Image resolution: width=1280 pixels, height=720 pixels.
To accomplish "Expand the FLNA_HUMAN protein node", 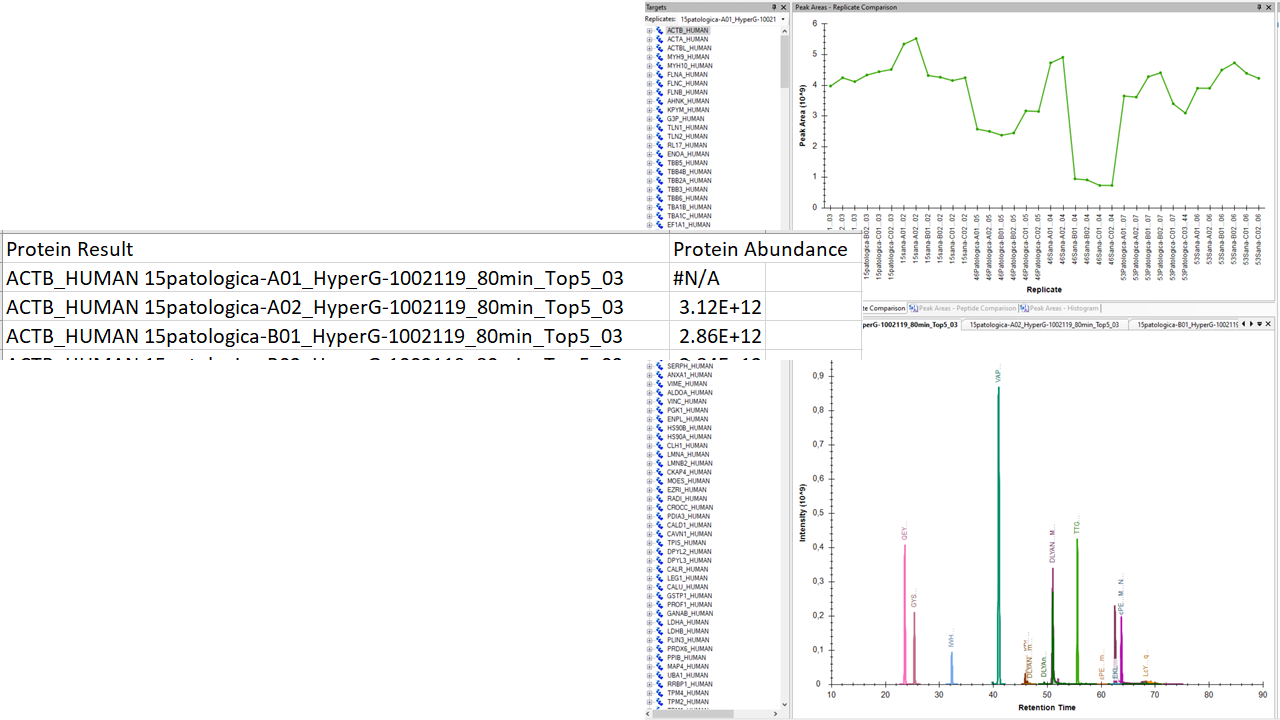I will click(x=649, y=75).
